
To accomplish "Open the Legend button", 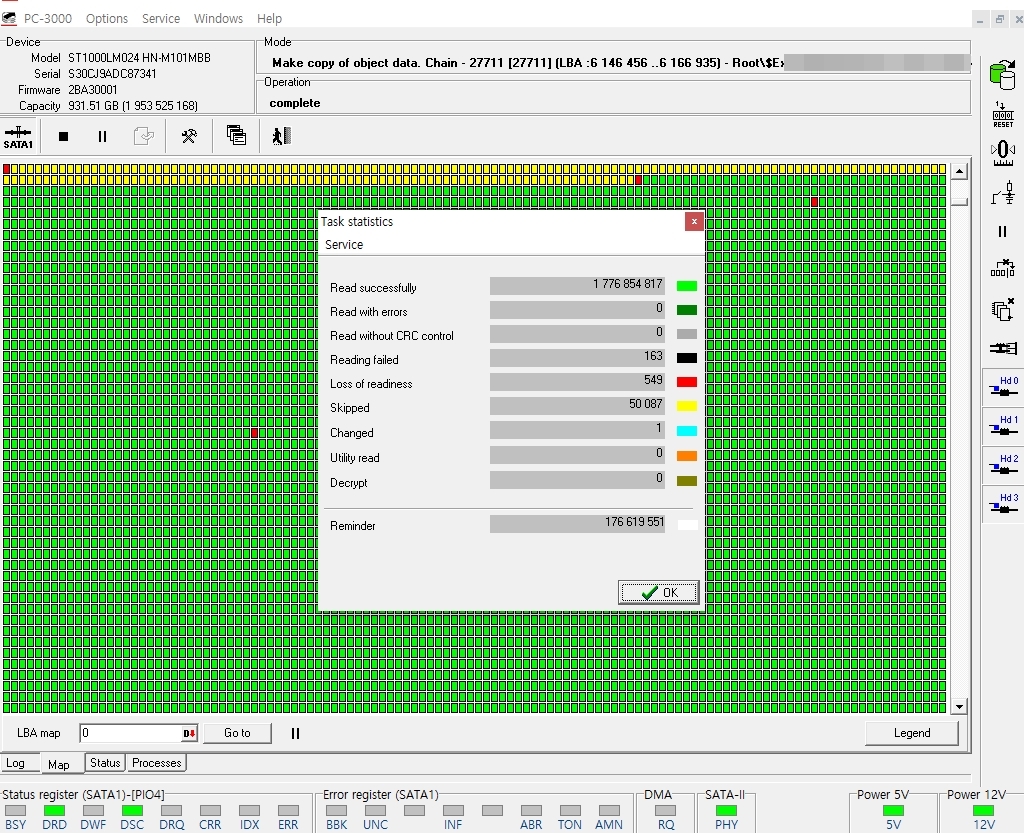I will coord(912,732).
